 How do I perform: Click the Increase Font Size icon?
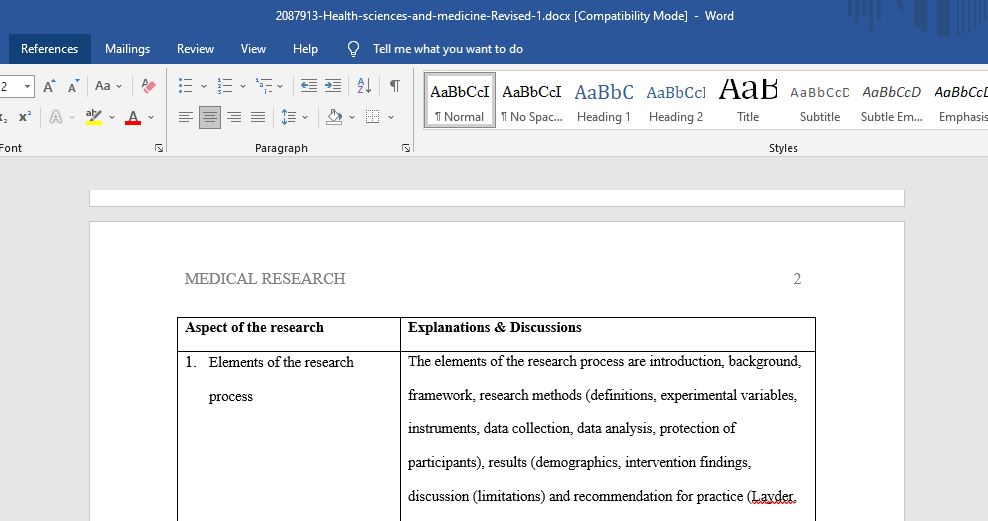49,86
